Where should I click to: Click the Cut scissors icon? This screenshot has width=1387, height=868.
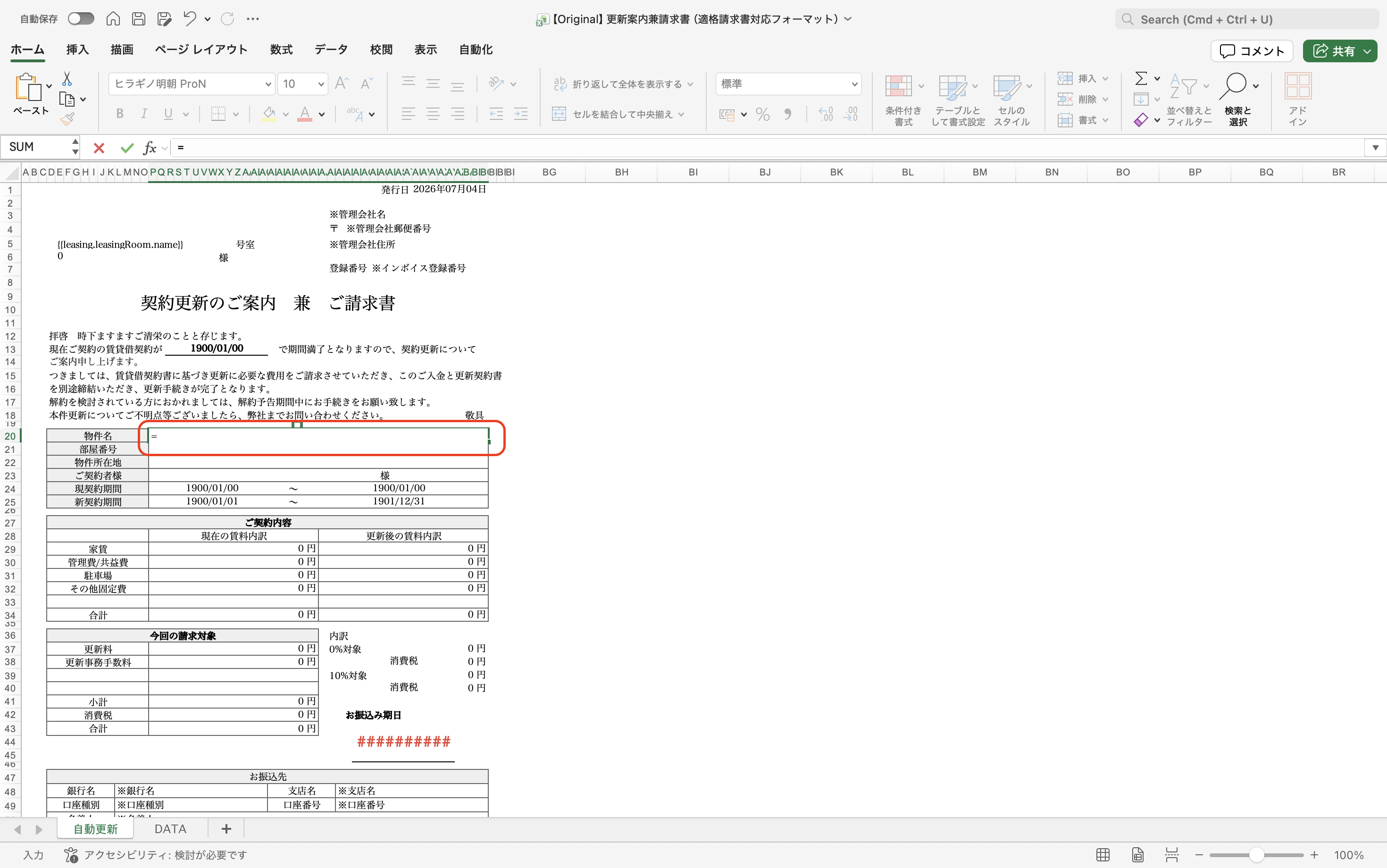[x=67, y=79]
